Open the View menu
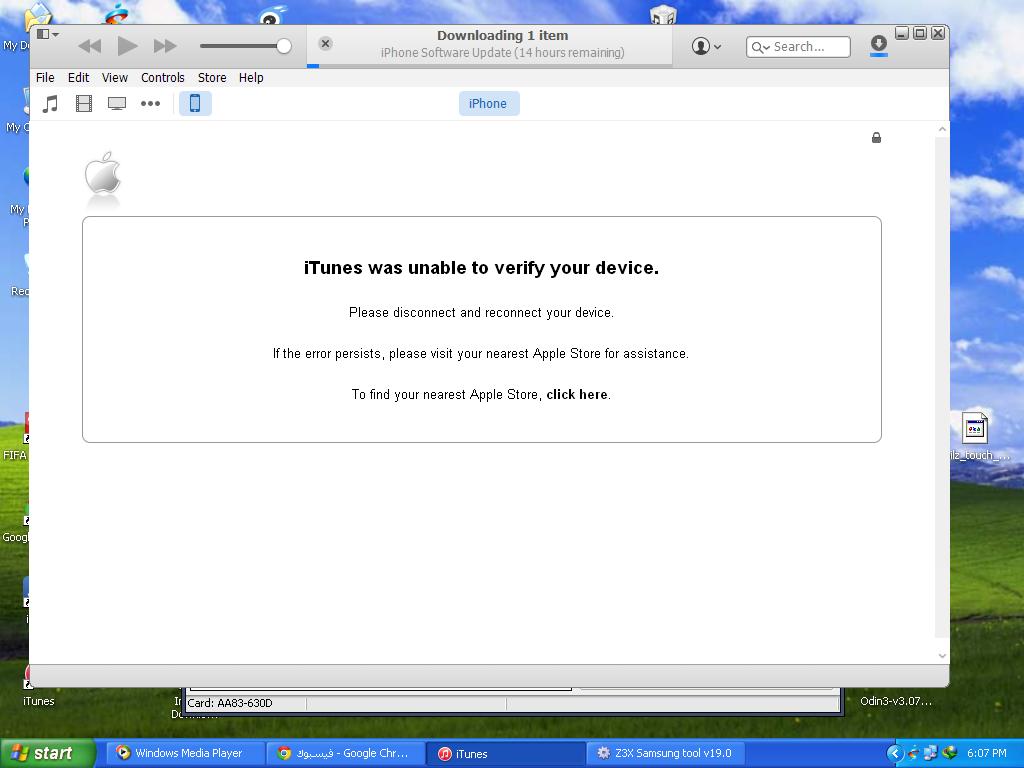This screenshot has height=768, width=1024. coord(115,78)
